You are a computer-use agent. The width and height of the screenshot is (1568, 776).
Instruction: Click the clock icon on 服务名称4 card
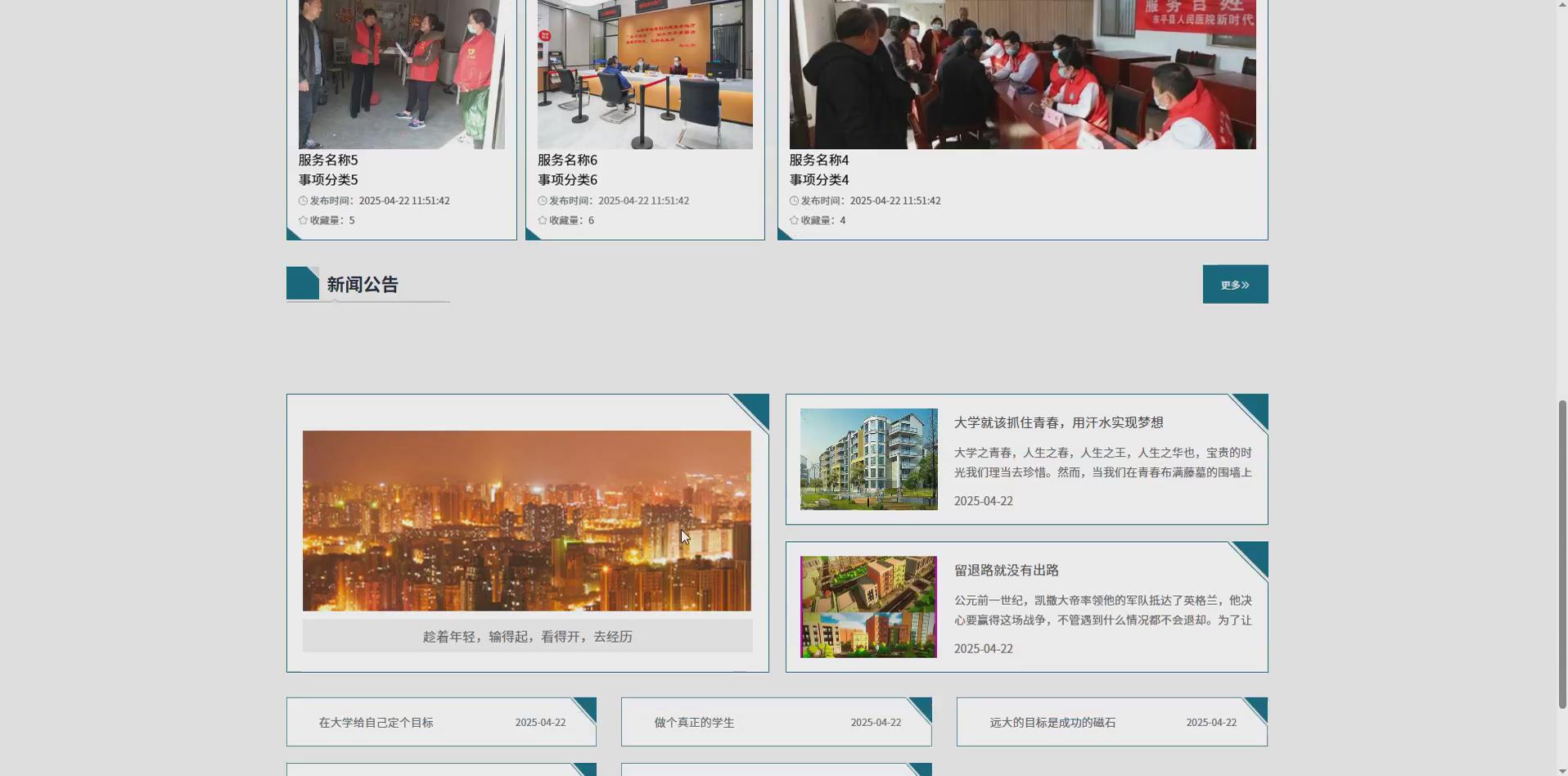coord(794,201)
